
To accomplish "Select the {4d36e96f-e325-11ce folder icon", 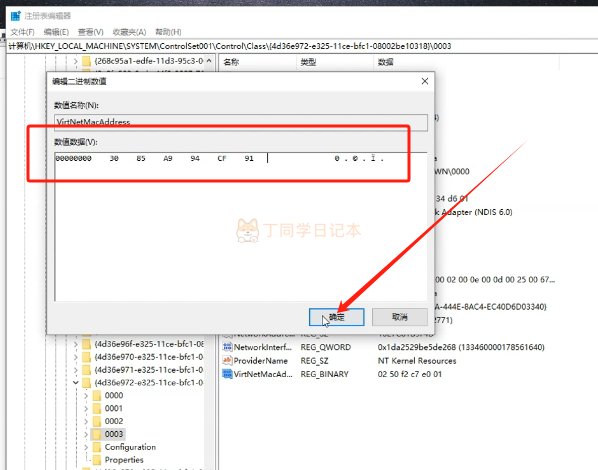I will click(x=87, y=344).
